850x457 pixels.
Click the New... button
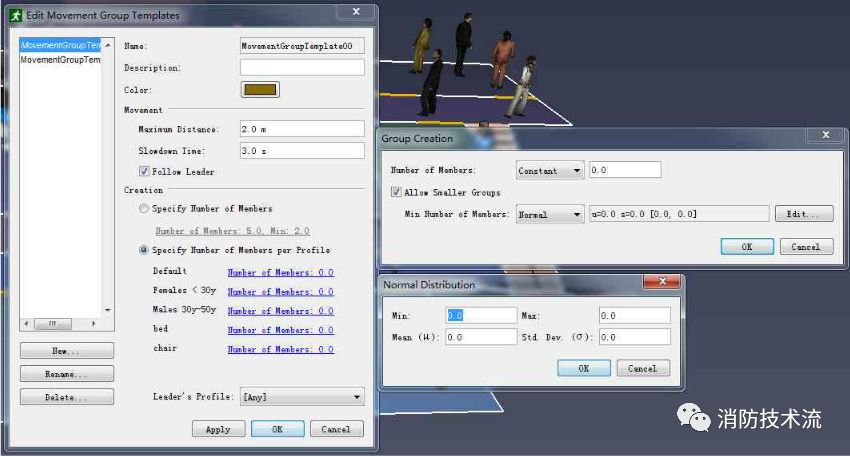click(67, 352)
